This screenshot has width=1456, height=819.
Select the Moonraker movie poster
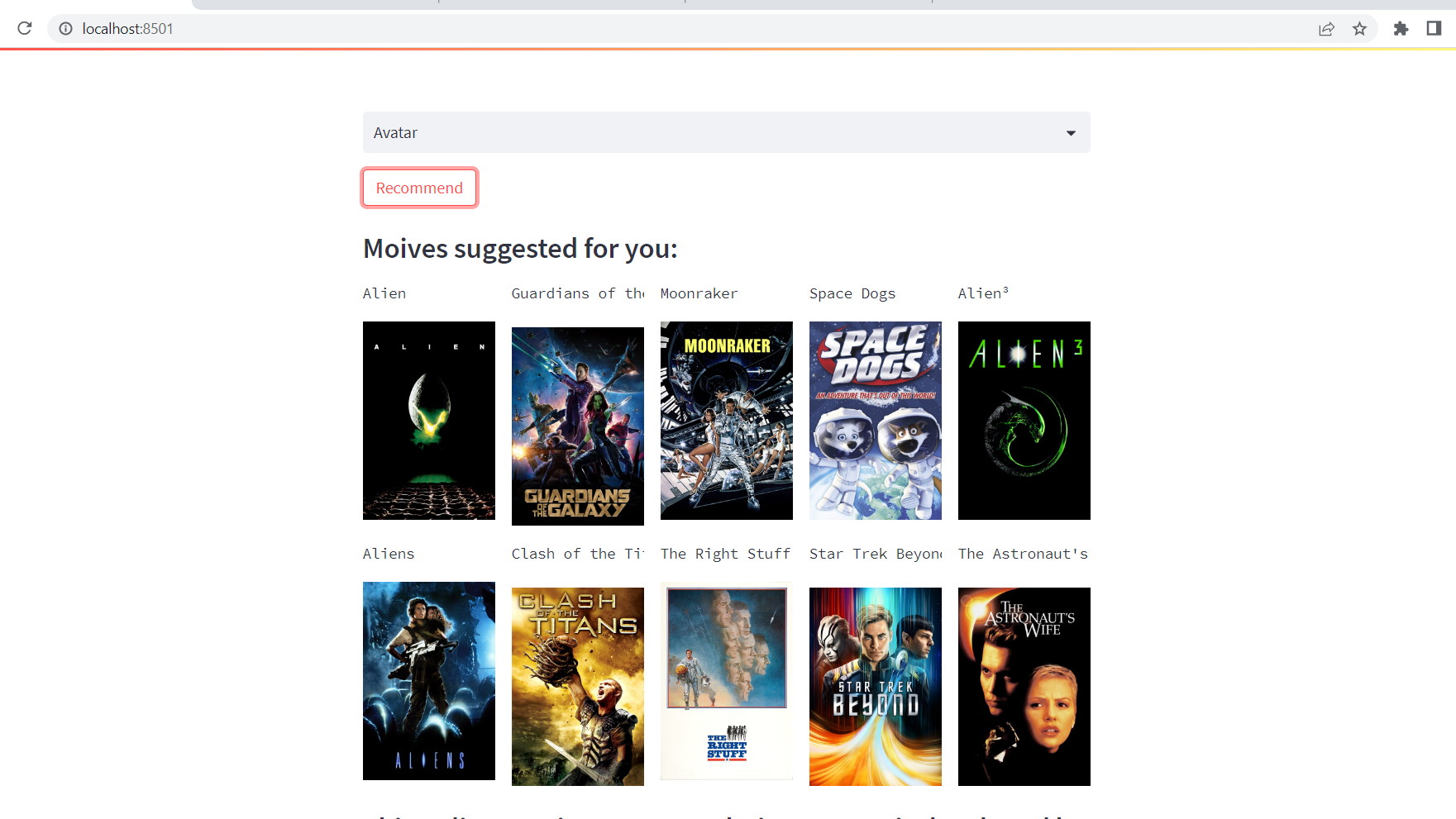coord(726,421)
